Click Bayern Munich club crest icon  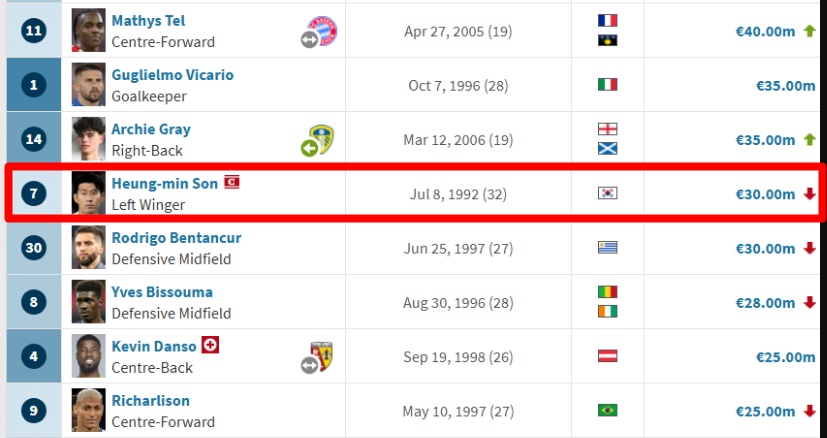coord(323,28)
